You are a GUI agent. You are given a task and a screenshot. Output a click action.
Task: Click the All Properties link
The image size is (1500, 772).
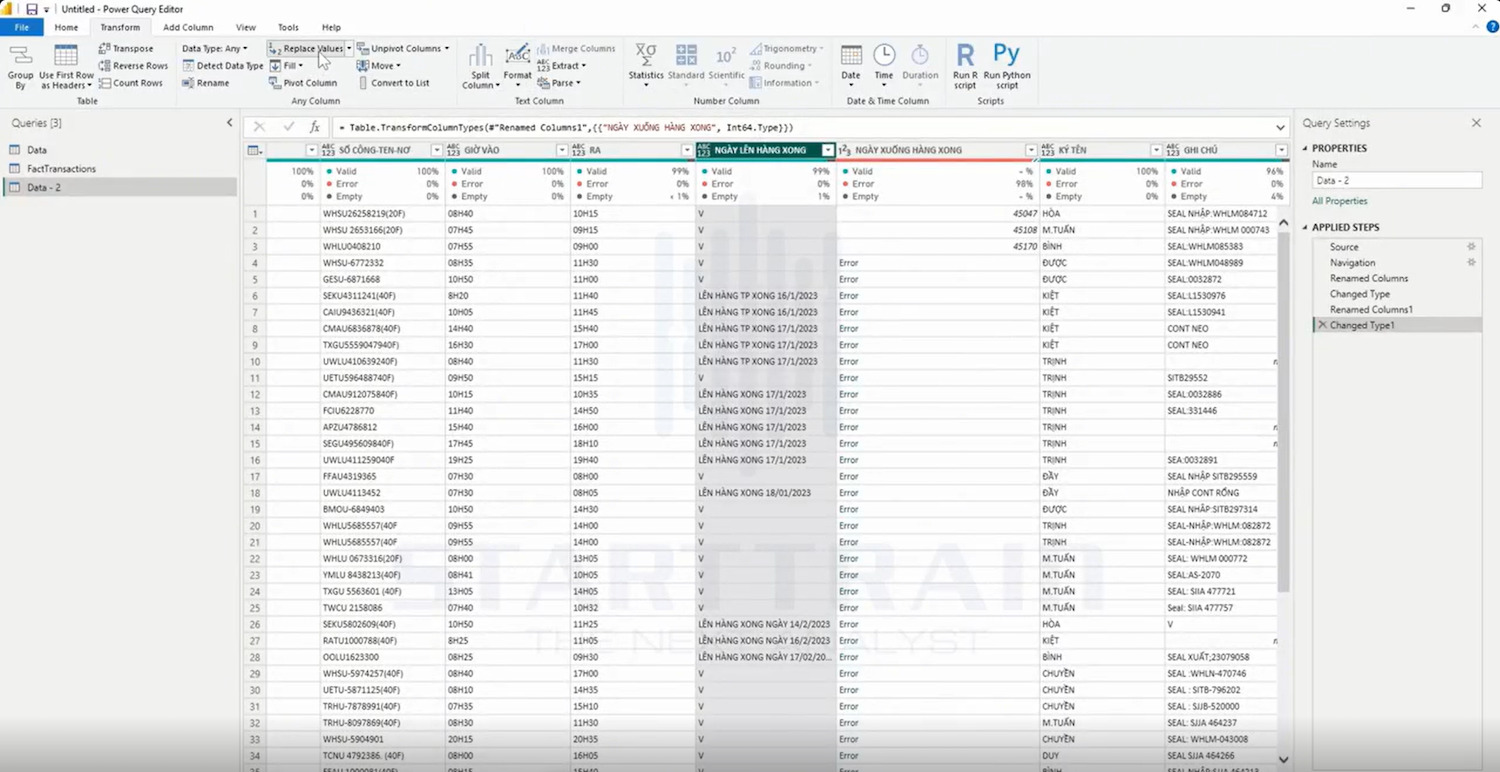point(1339,201)
